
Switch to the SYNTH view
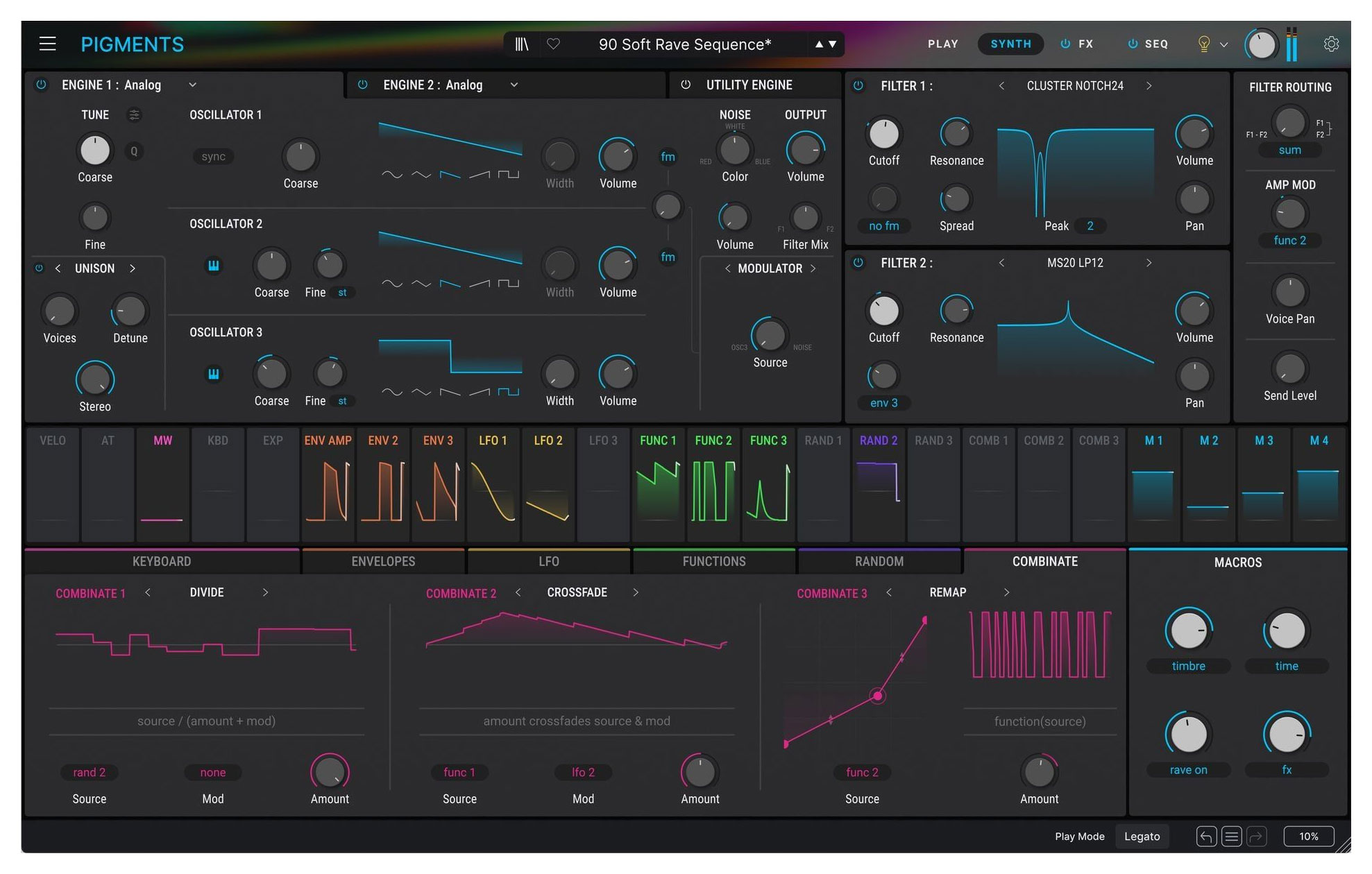click(1010, 44)
